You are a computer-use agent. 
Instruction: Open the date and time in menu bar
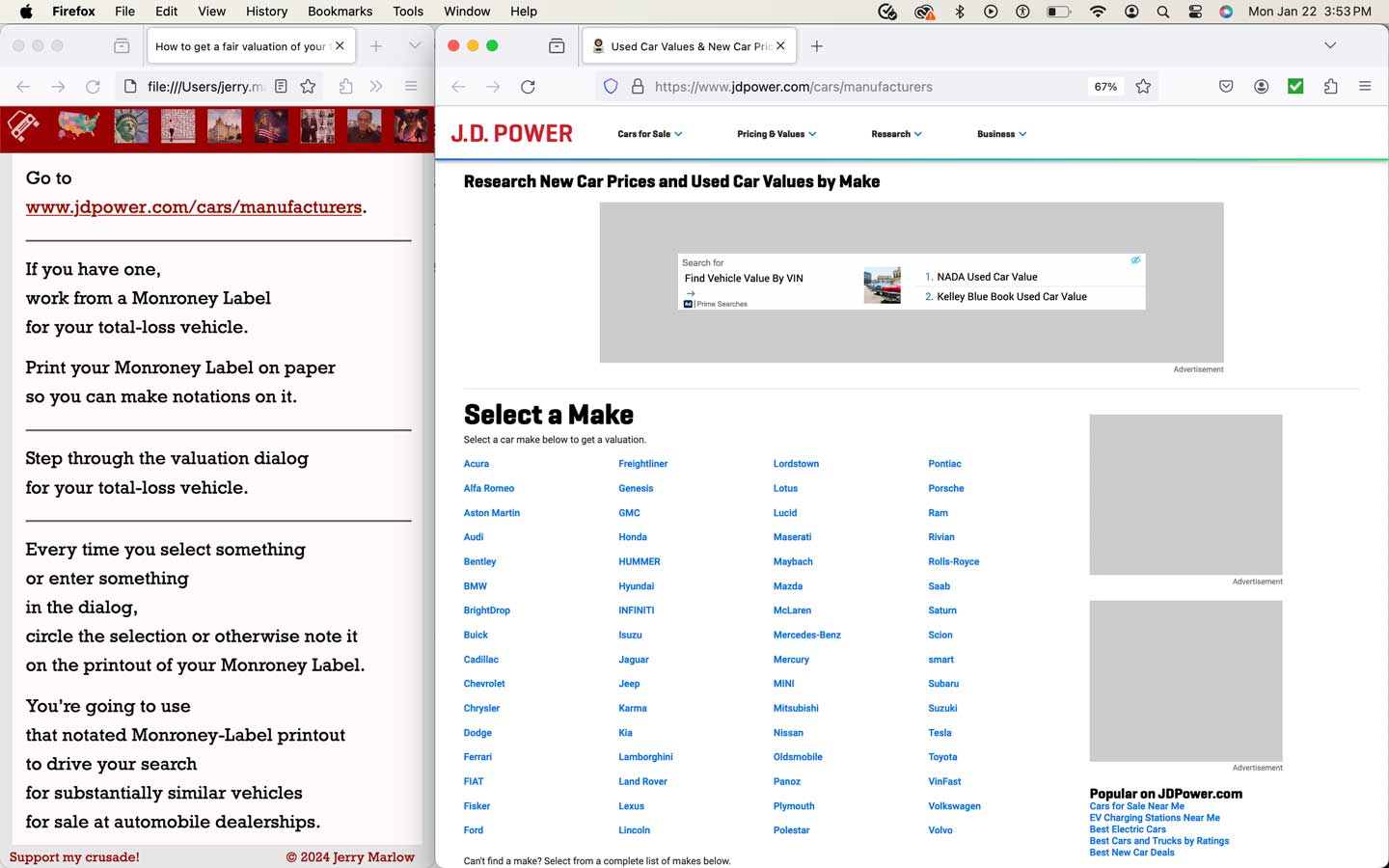pyautogui.click(x=1310, y=12)
